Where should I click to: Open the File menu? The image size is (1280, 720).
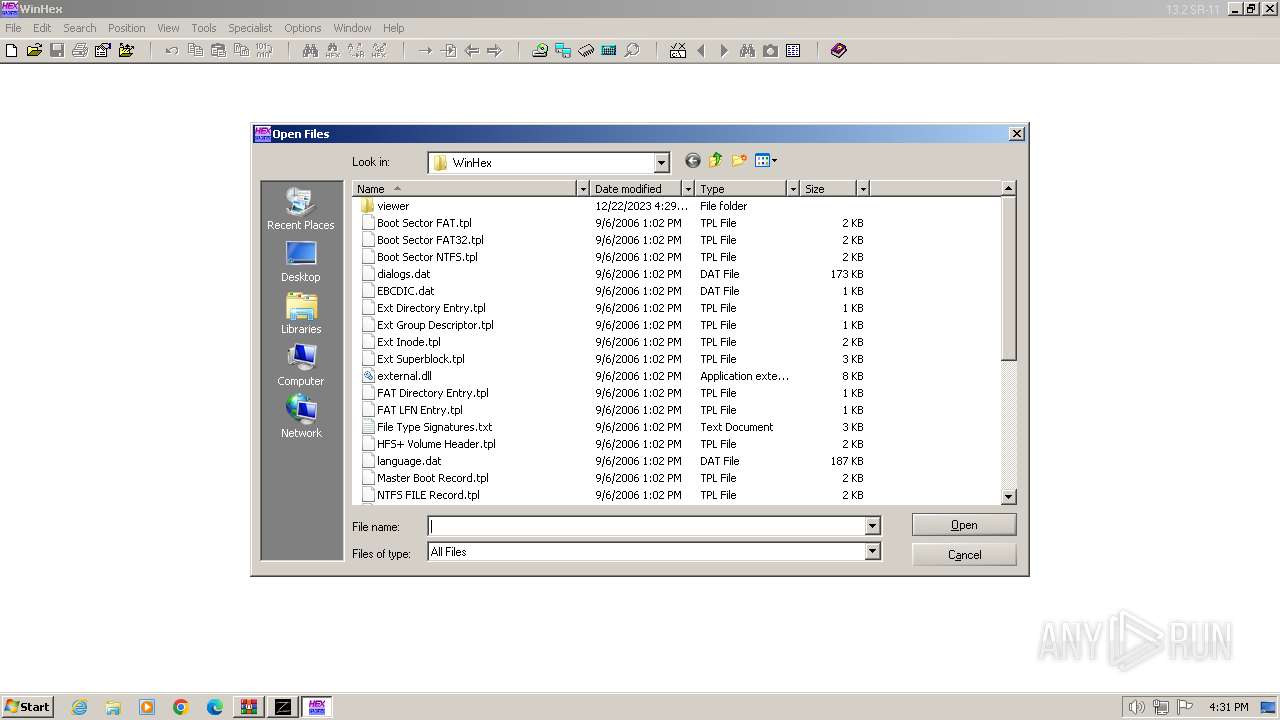click(x=13, y=28)
